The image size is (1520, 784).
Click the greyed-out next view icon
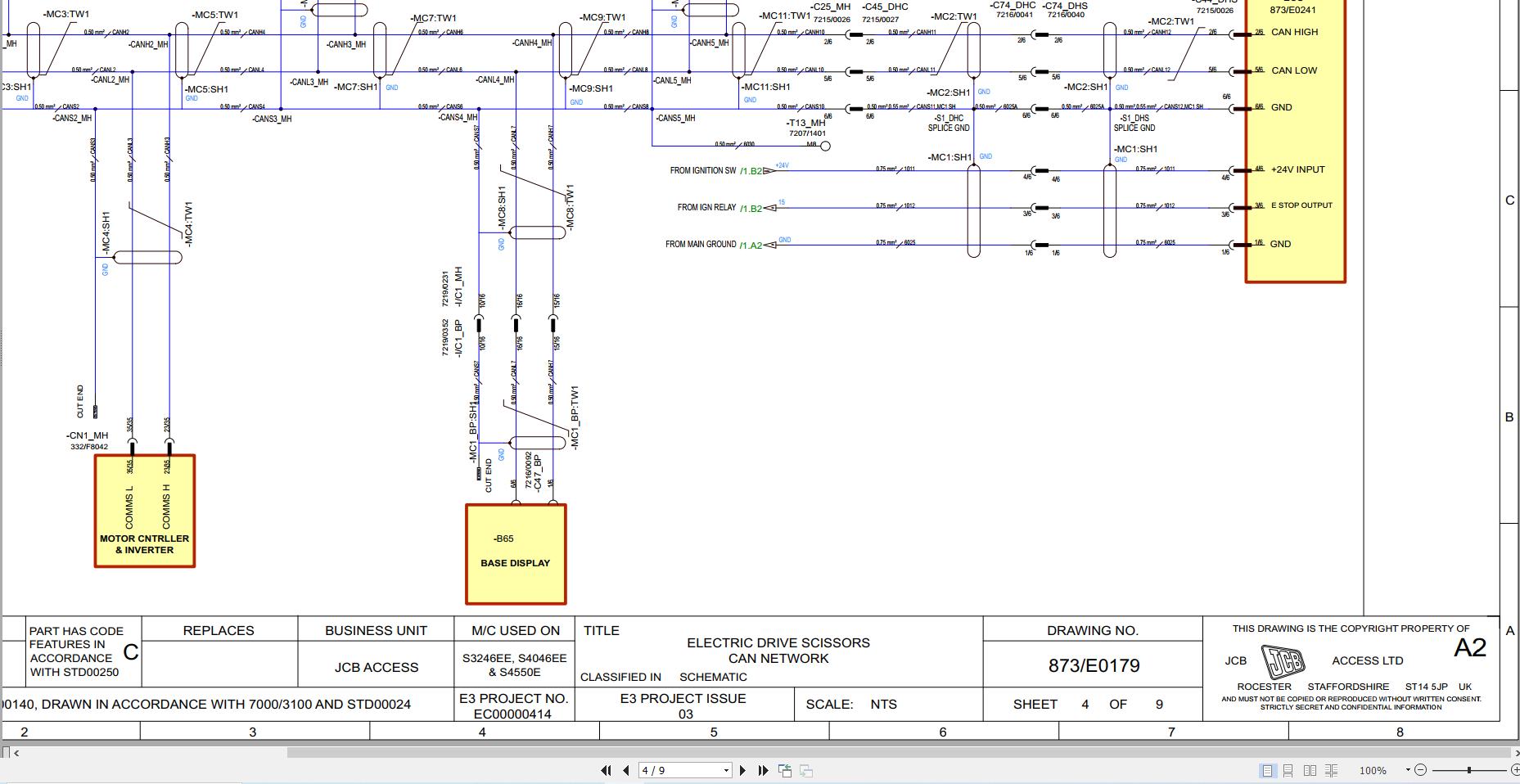pos(806,770)
